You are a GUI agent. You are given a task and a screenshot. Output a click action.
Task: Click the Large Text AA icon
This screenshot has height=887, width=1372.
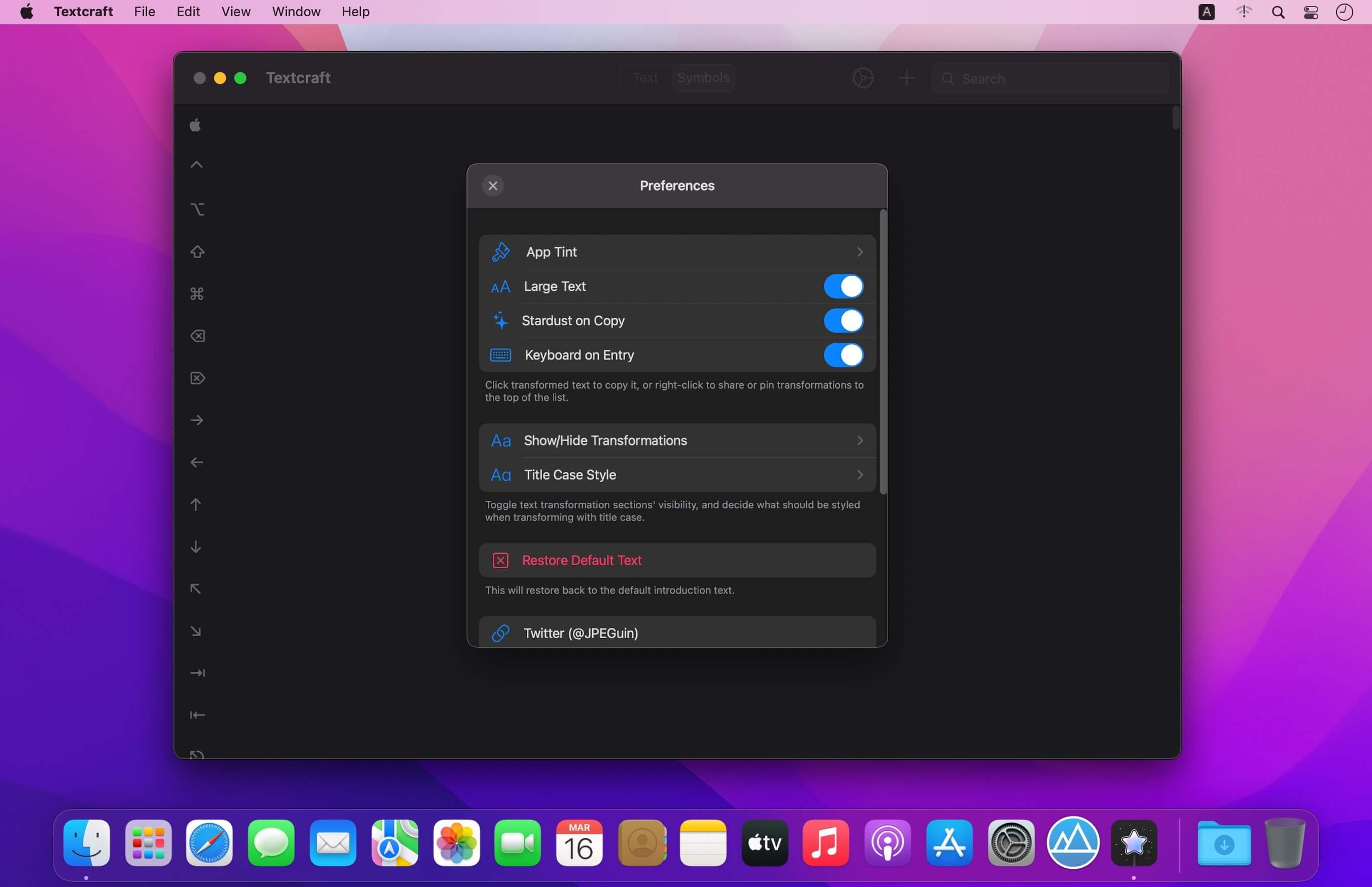[x=500, y=286]
